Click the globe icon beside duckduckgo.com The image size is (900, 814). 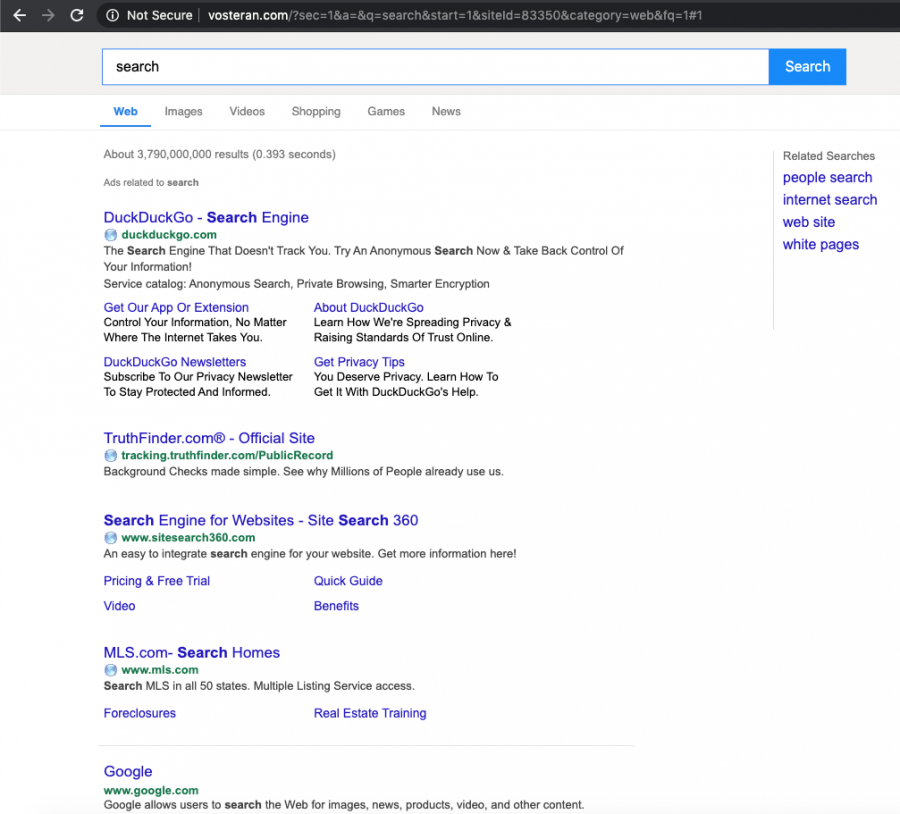click(110, 235)
